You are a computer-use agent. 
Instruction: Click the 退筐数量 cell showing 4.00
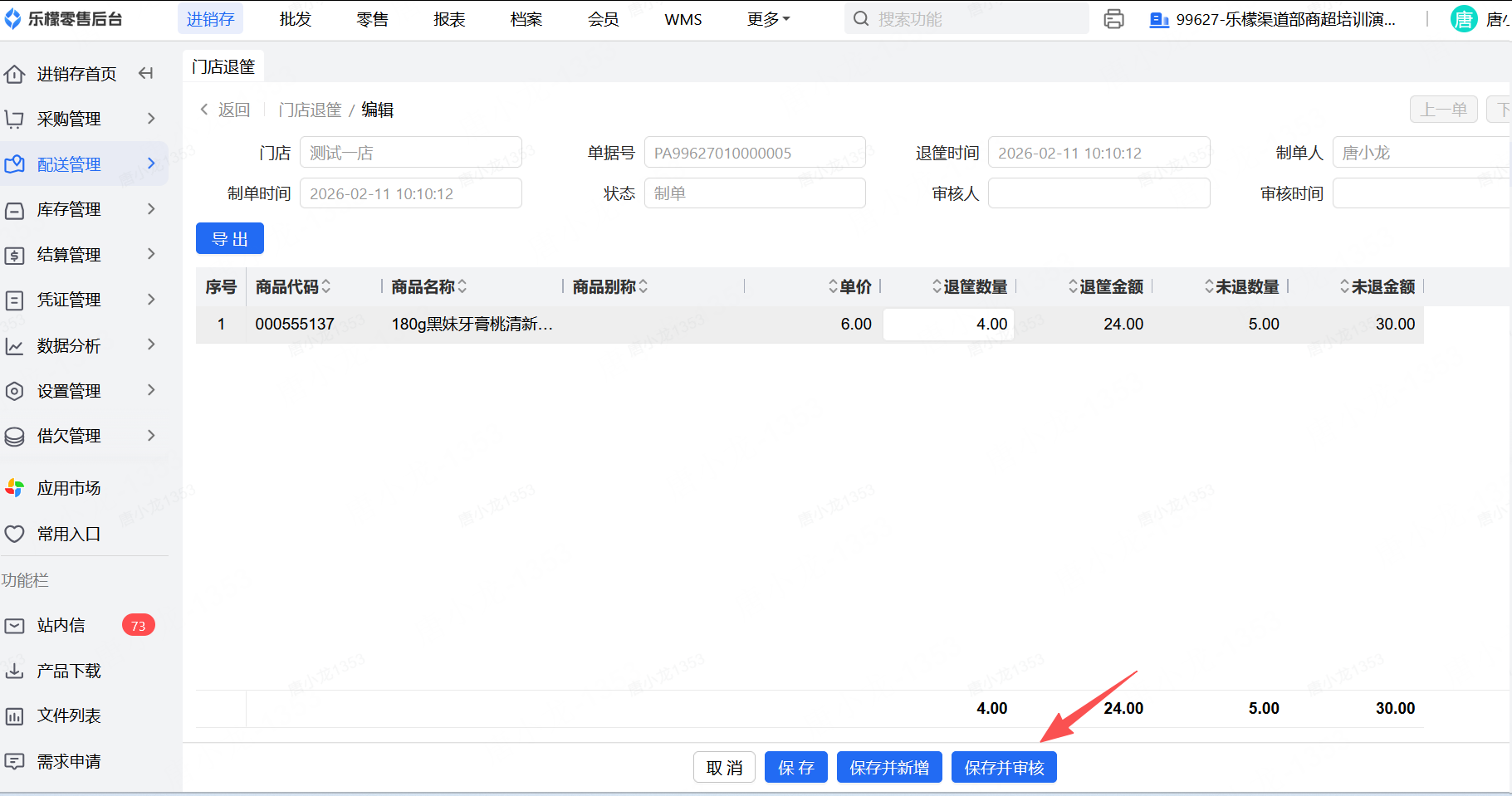click(x=949, y=325)
